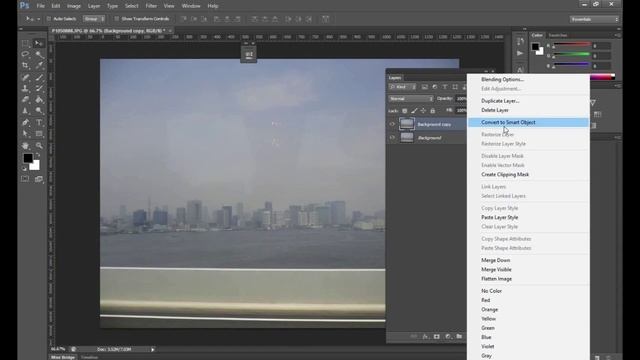The width and height of the screenshot is (640, 360).
Task: Select the Horizontal Type tool
Action: [x=39, y=122]
